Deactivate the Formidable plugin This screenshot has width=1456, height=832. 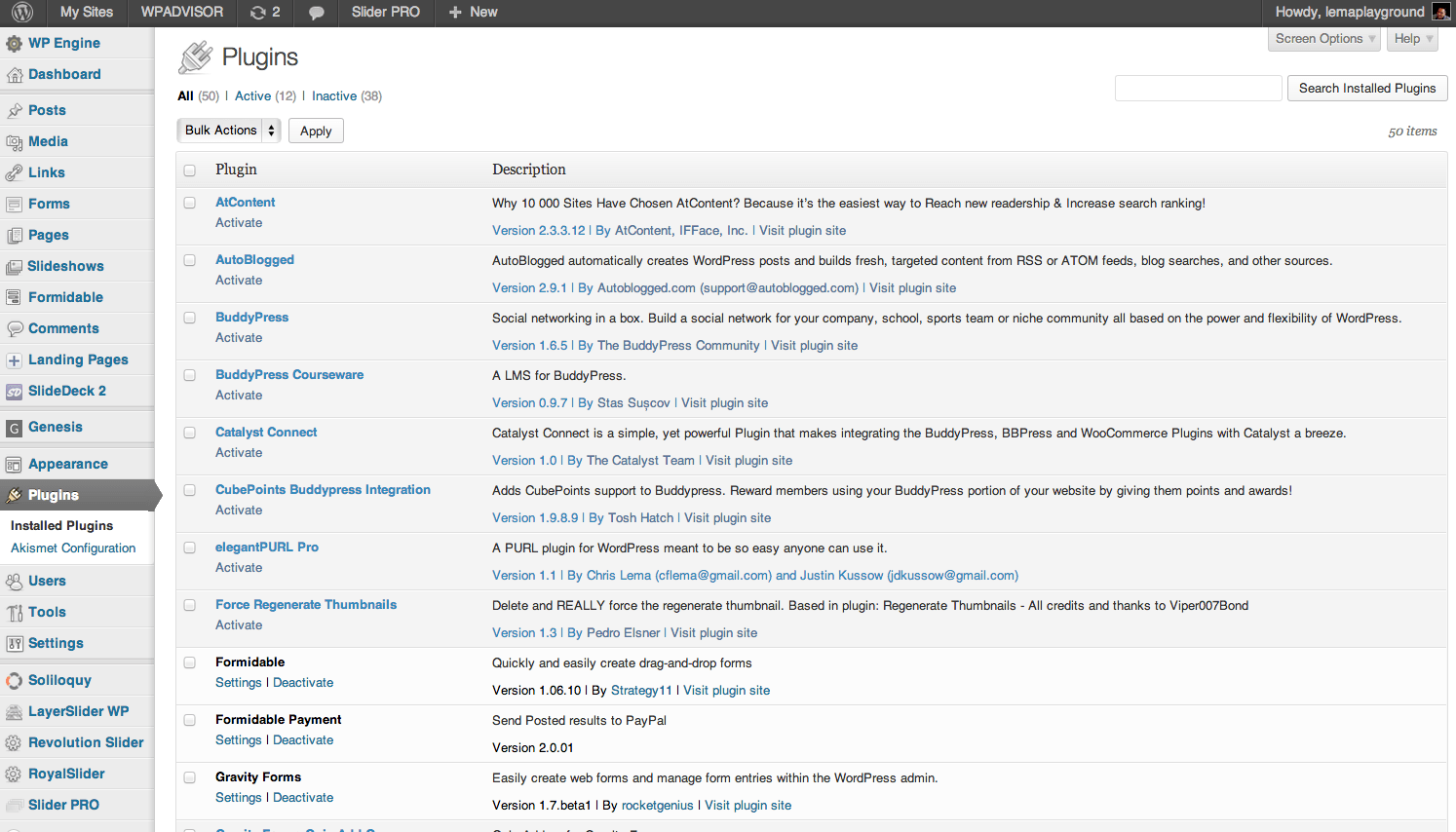coord(303,683)
